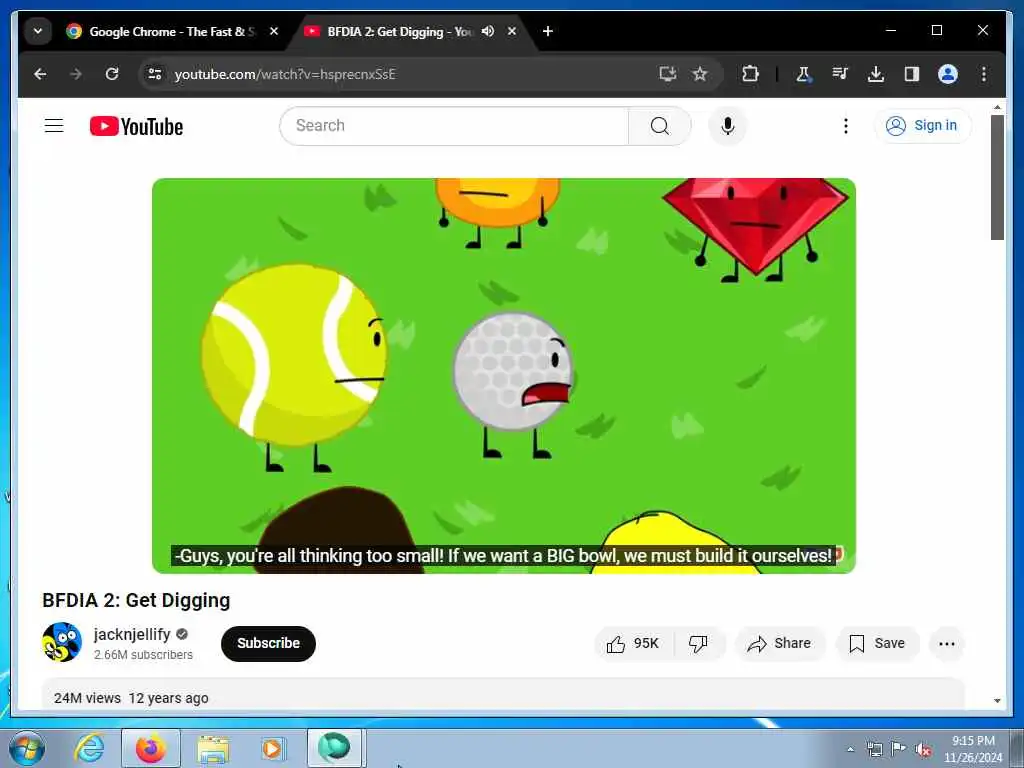Open the Chrome three-dot menu
Image resolution: width=1024 pixels, height=768 pixels.
[984, 74]
